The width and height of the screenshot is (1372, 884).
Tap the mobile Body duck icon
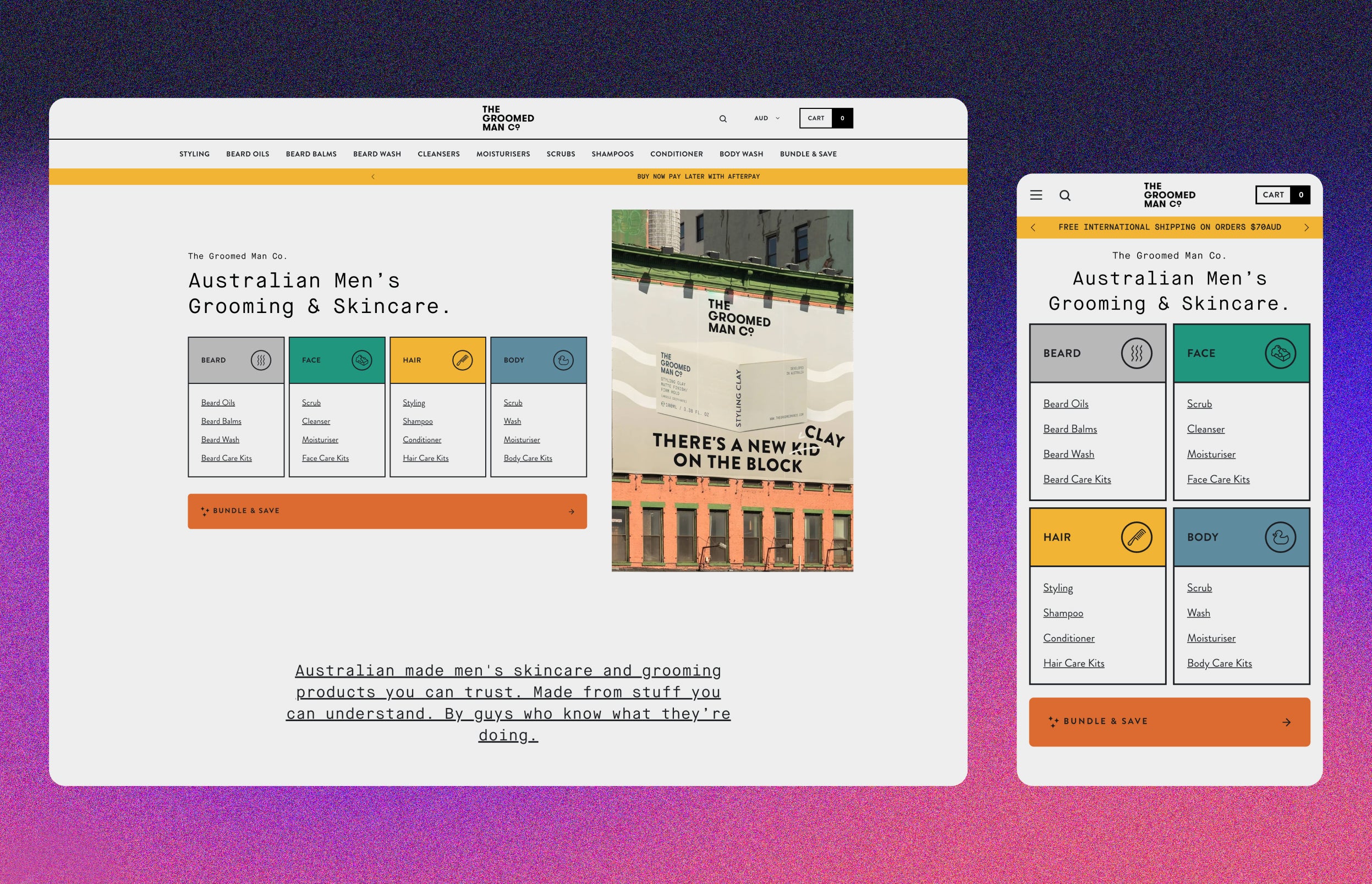point(1280,537)
